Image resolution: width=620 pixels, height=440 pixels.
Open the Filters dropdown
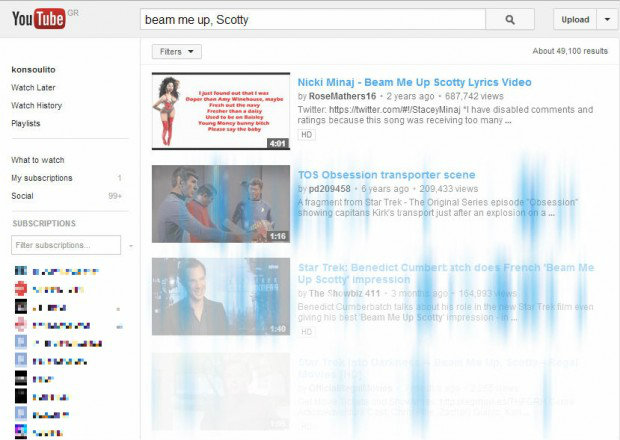click(177, 52)
